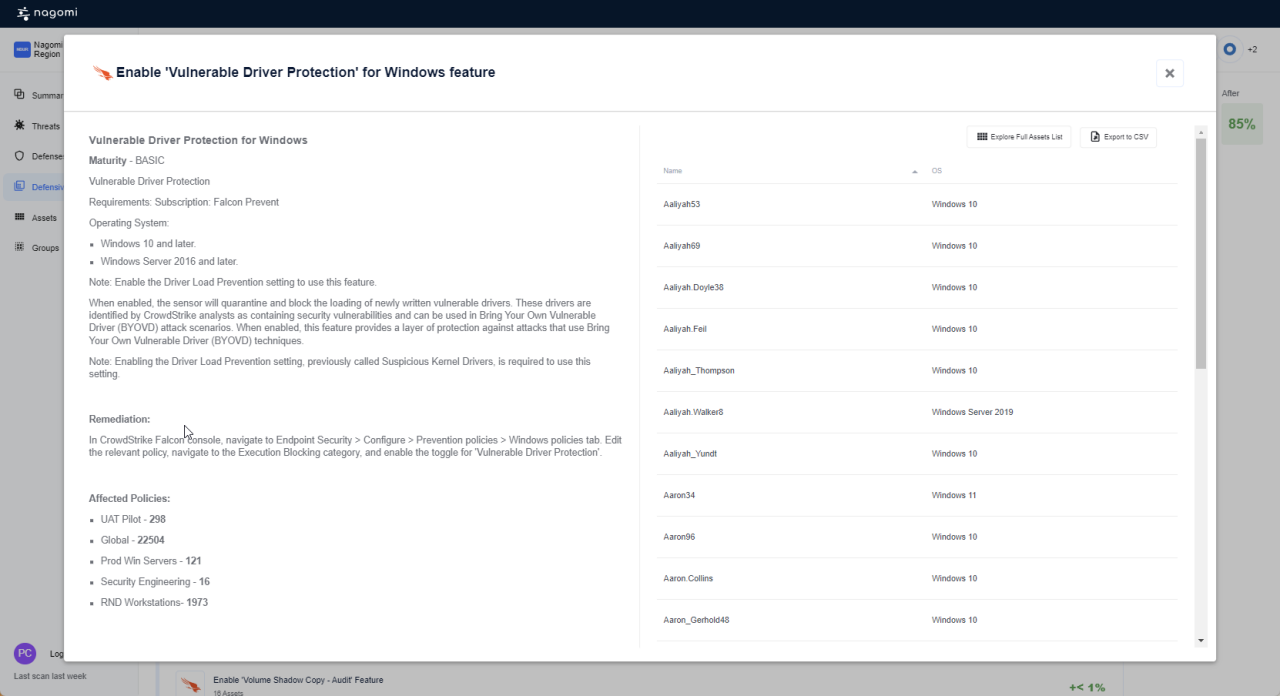This screenshot has height=696, width=1280.
Task: Click Windows 11 OS value for Aaron34
Action: pos(954,495)
